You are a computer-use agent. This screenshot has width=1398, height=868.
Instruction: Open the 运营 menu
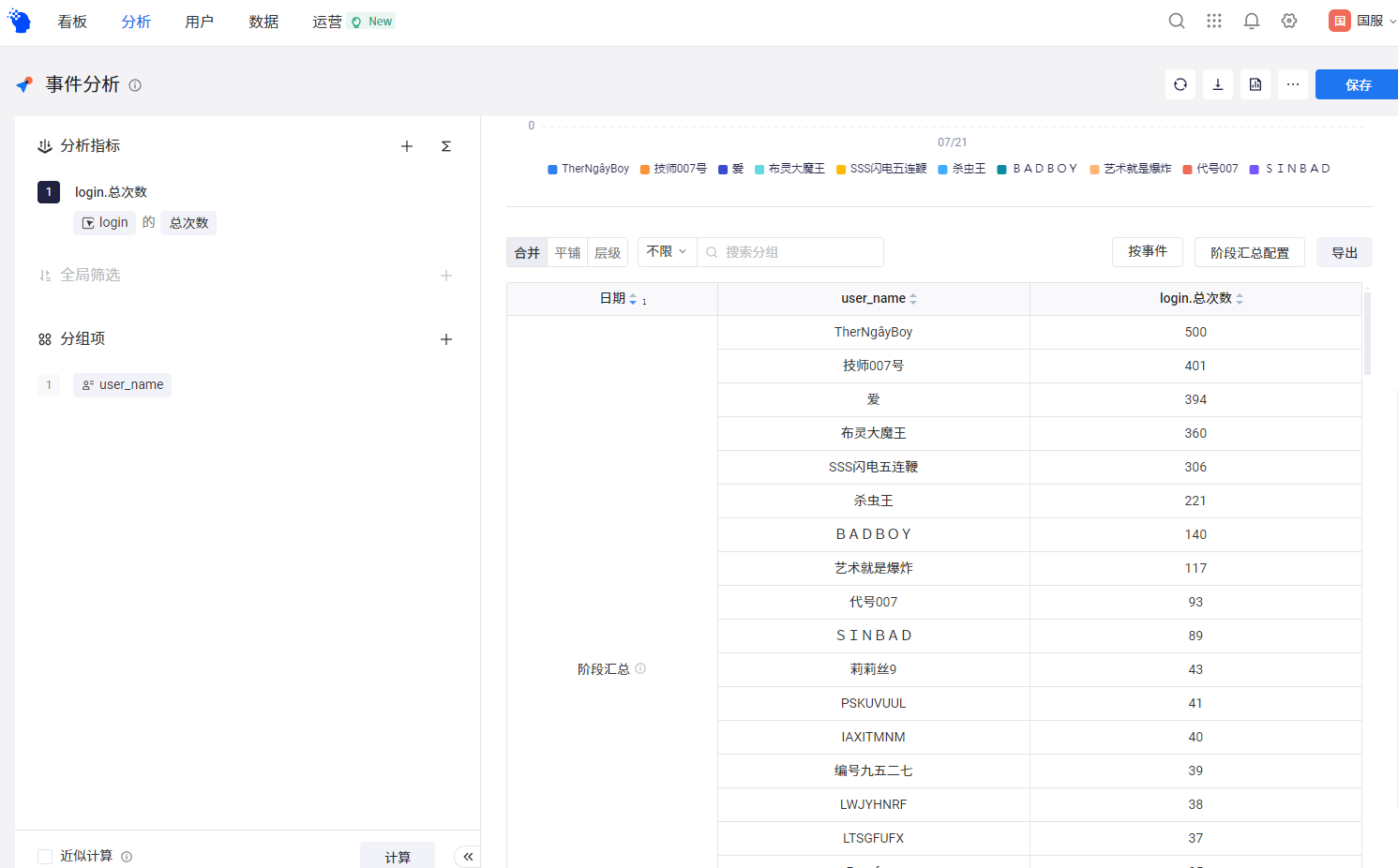327,22
